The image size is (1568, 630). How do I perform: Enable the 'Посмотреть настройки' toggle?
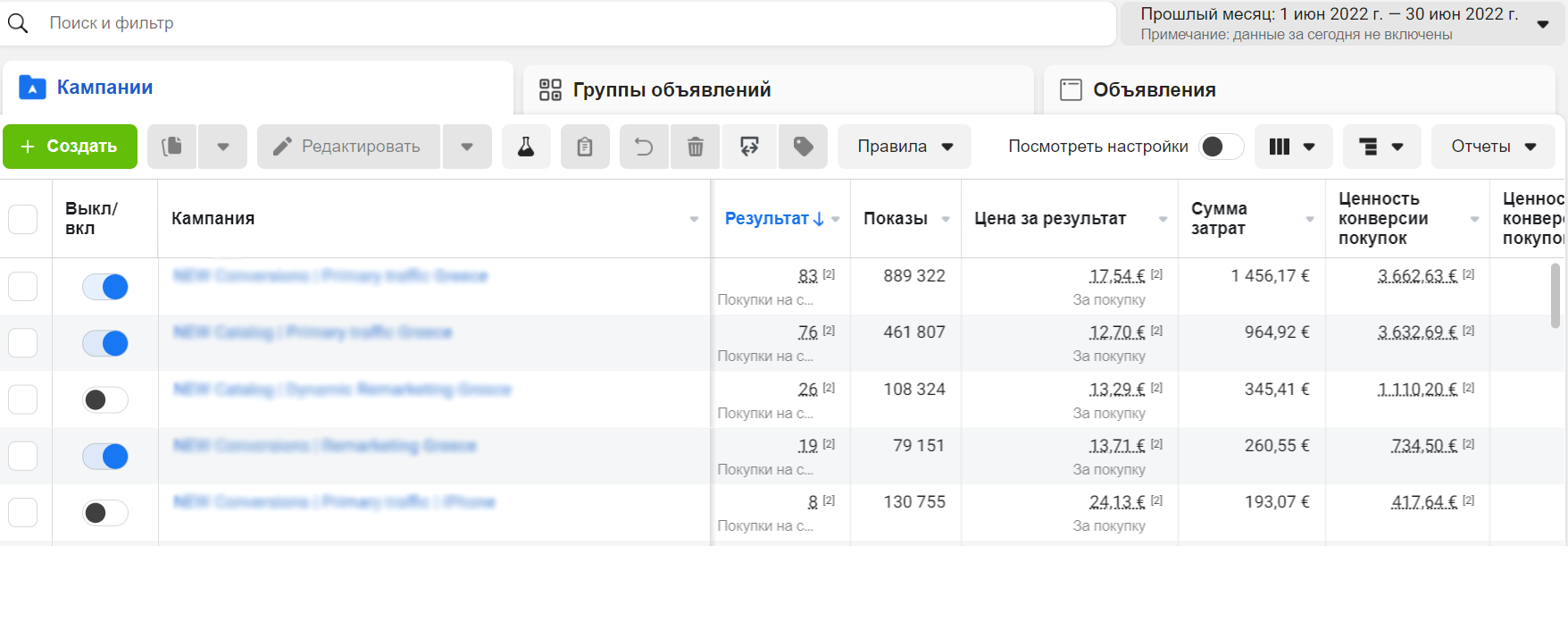tap(1221, 147)
